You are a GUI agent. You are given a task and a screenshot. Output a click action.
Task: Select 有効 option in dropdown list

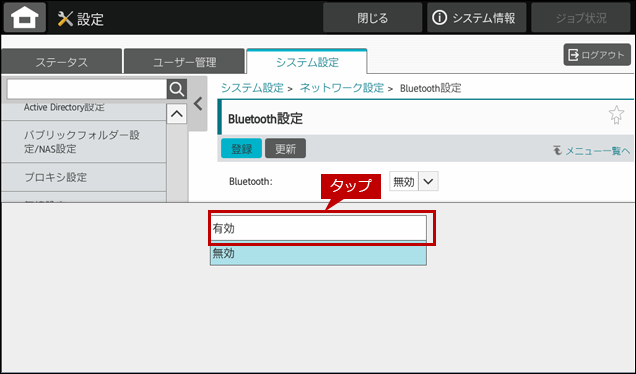pos(318,228)
